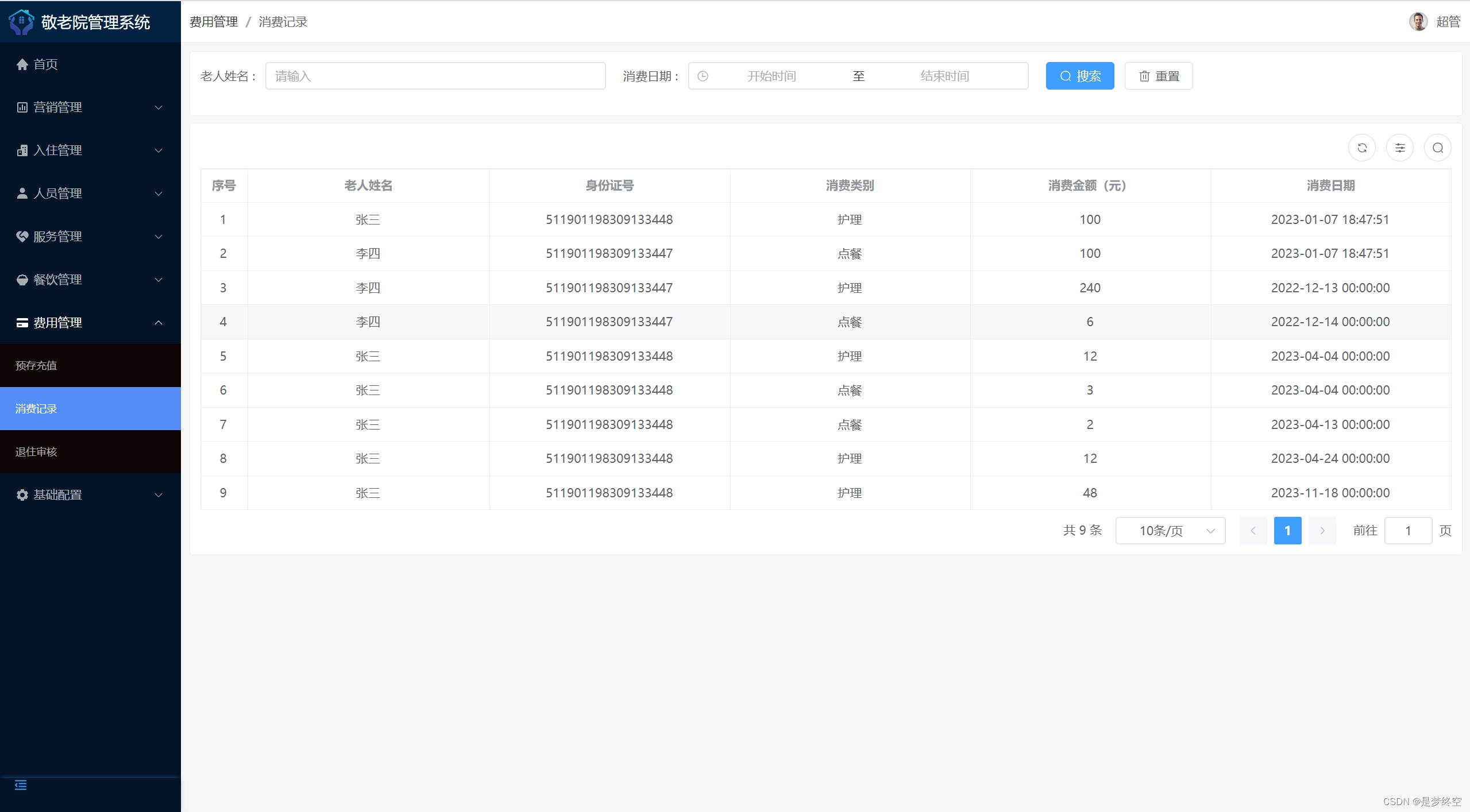This screenshot has width=1470, height=812.
Task: Click 李四 in row 2
Action: point(368,254)
